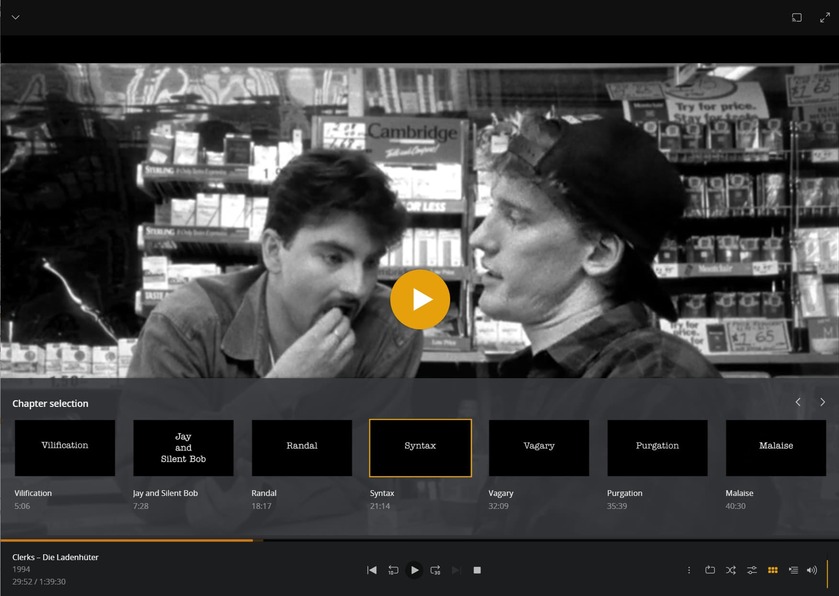
Task: Open the more options three-dot menu
Action: pyautogui.click(x=689, y=570)
